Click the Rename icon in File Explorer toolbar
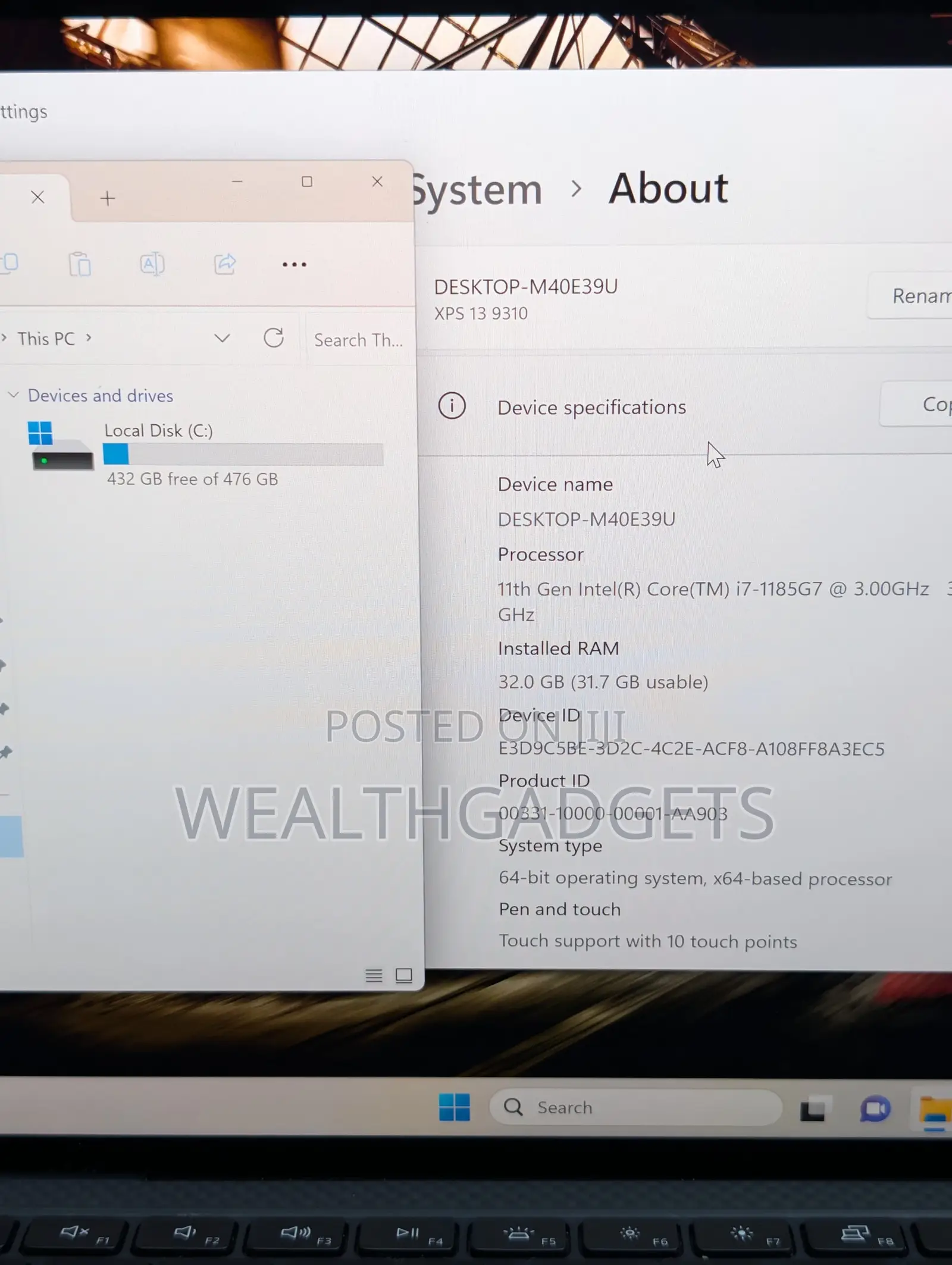The image size is (952, 1265). pyautogui.click(x=152, y=264)
